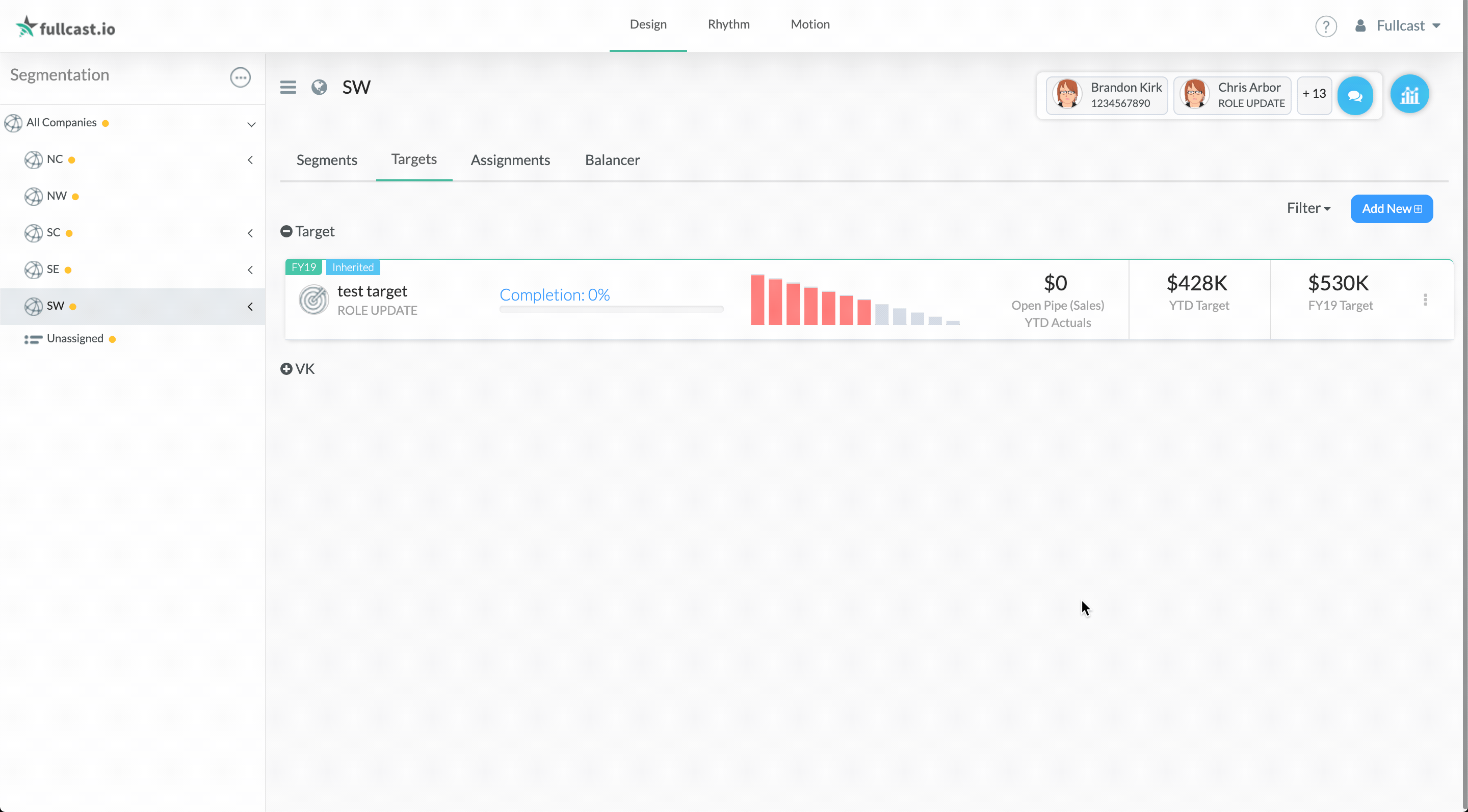Open the Filter dropdown
This screenshot has height=812, width=1468.
click(x=1308, y=208)
